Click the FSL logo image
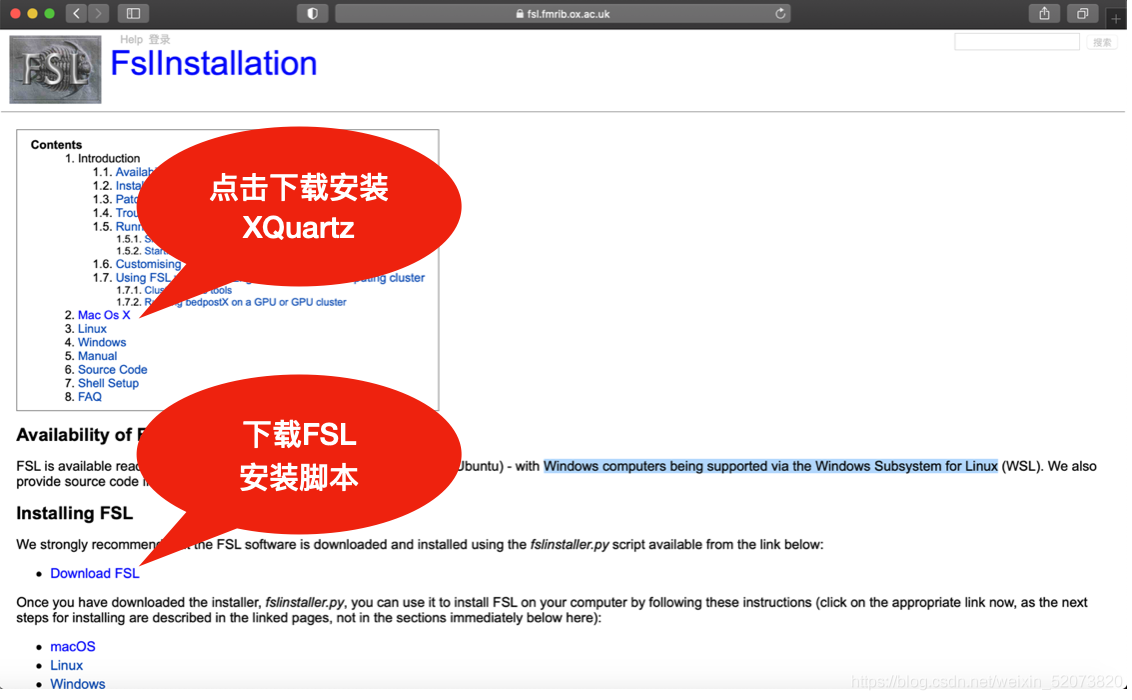The height and width of the screenshot is (700, 1132). coord(55,69)
